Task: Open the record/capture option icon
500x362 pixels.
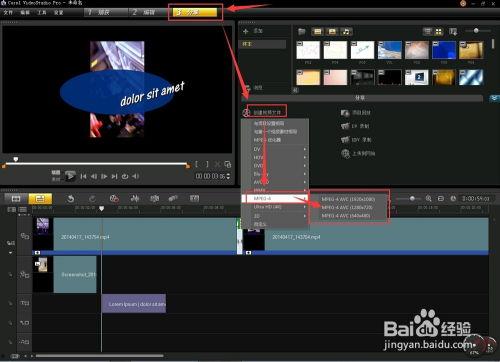Action: pos(114,199)
